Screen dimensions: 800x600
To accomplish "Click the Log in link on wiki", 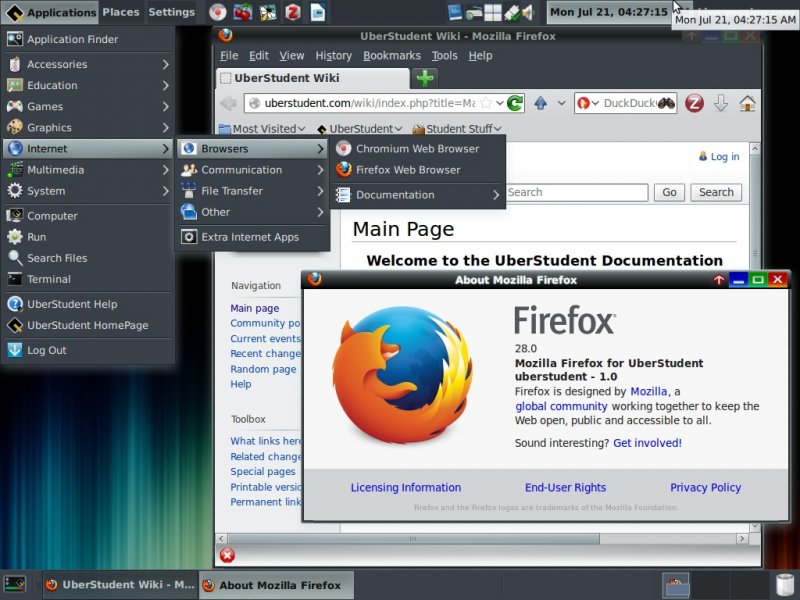I will 724,157.
